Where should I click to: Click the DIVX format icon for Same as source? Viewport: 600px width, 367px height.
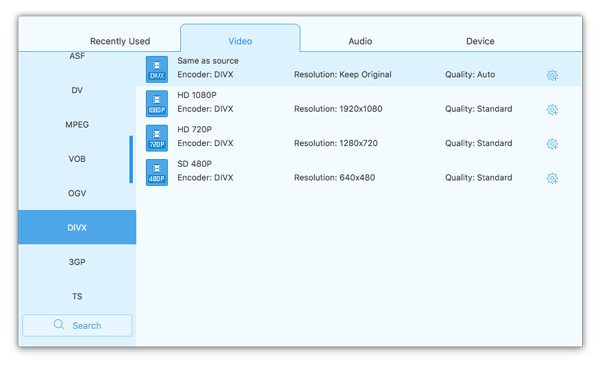click(157, 69)
